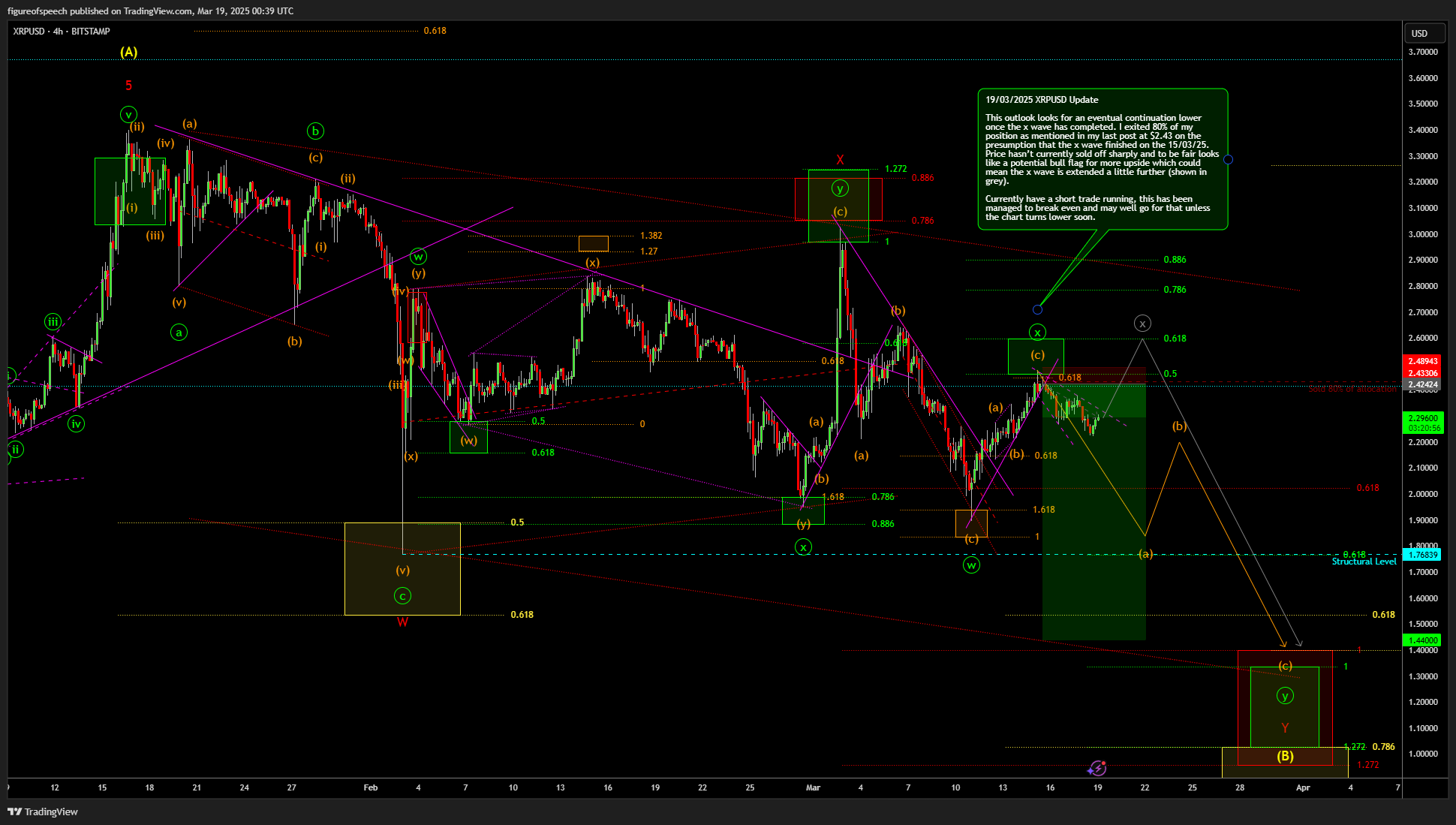
Task: Click the 1.618 label near the (c) low
Action: [1043, 510]
